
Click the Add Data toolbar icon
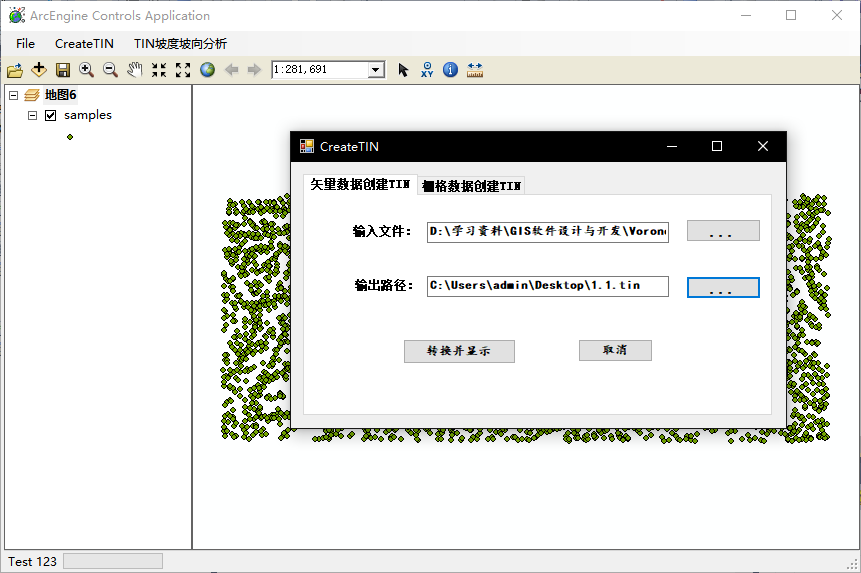tap(39, 70)
